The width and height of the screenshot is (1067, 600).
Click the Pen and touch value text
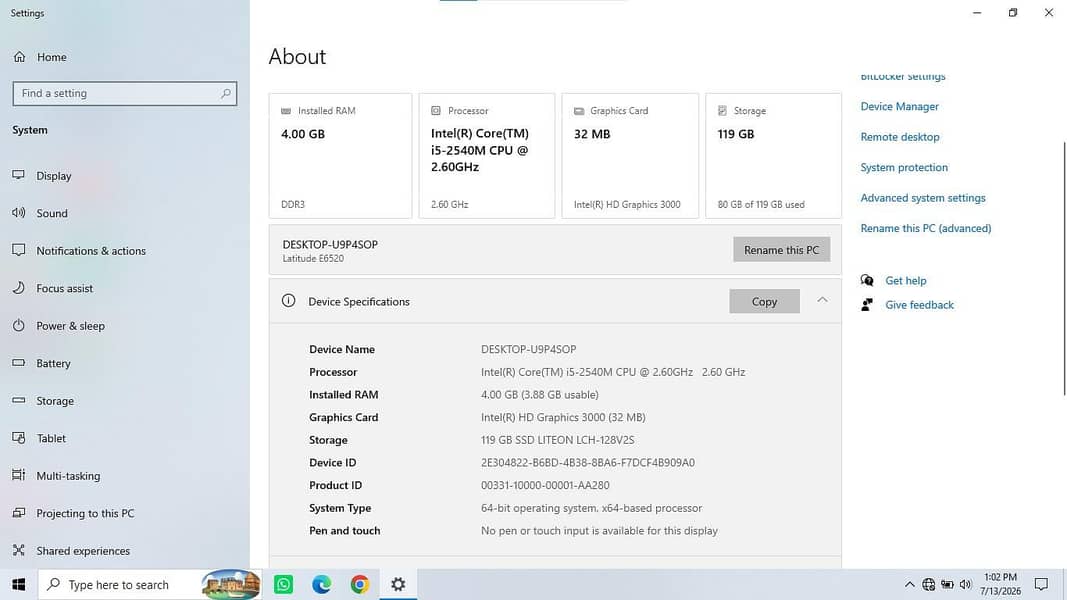pos(599,531)
